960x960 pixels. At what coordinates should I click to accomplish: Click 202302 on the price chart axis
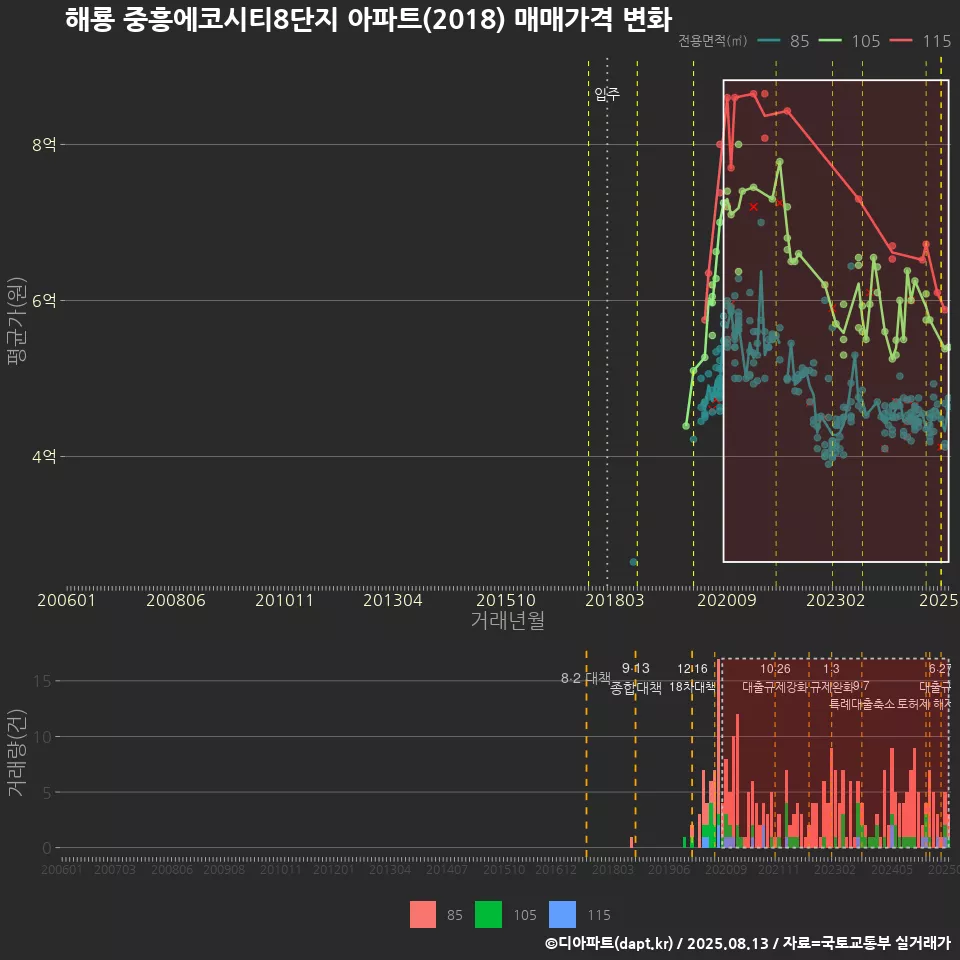click(836, 600)
